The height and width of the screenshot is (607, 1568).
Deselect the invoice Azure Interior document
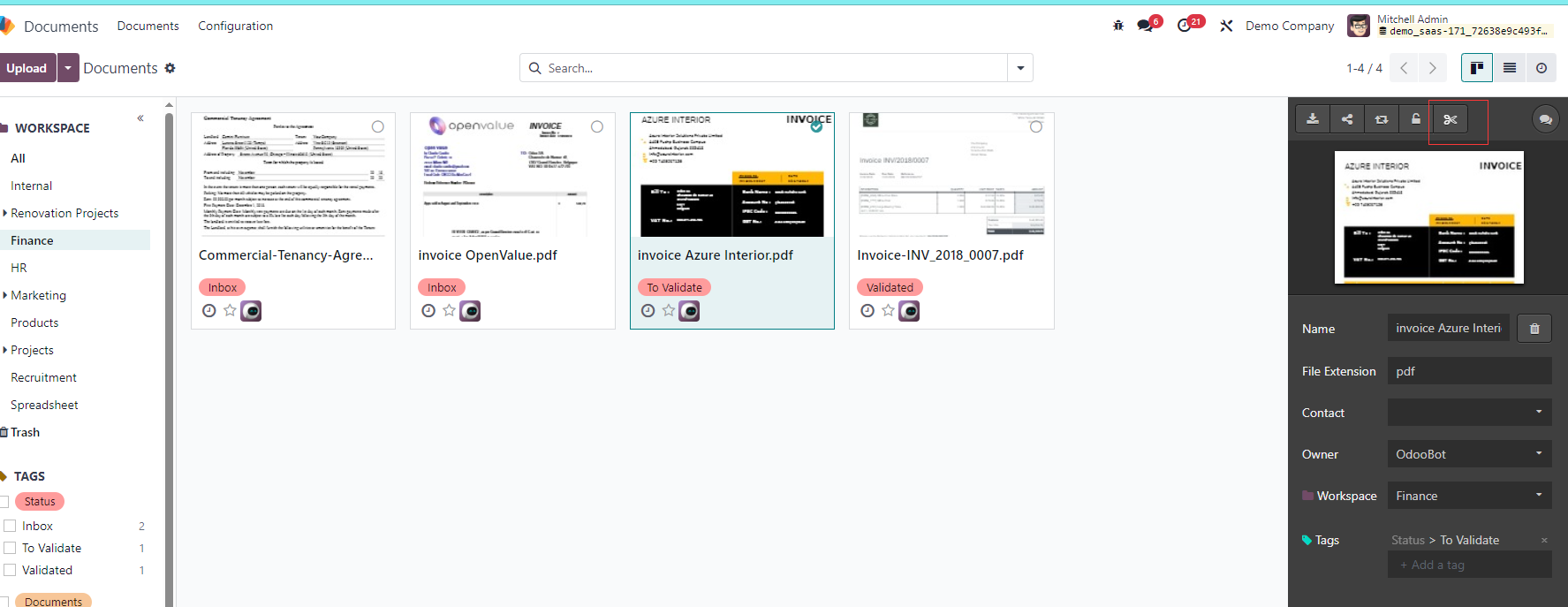coord(816,127)
